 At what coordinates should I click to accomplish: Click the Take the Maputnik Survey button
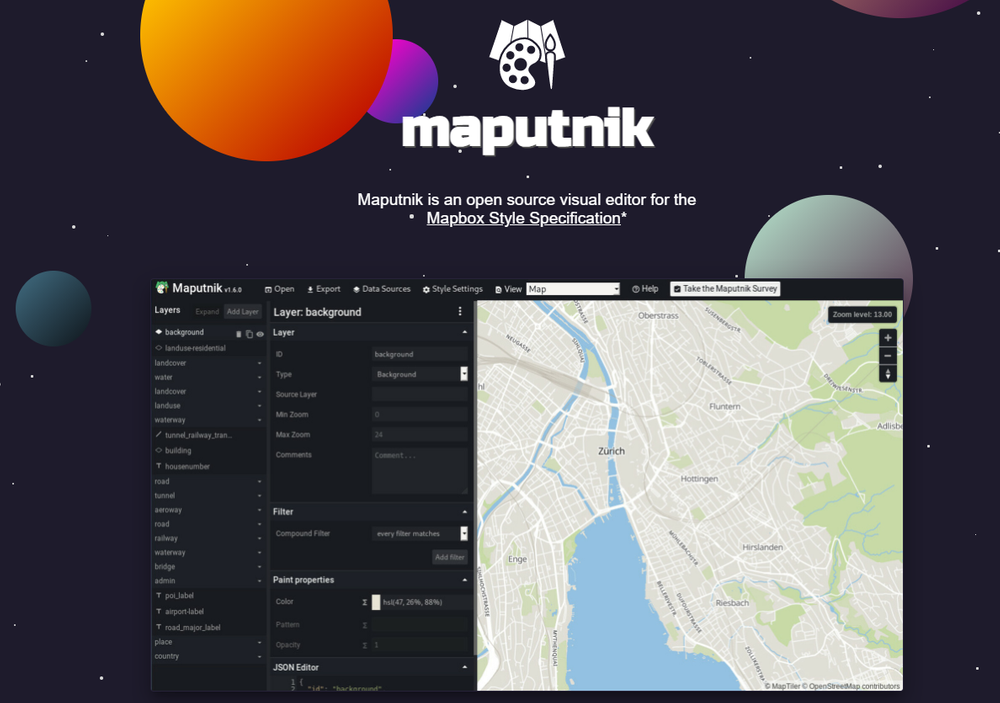point(725,288)
